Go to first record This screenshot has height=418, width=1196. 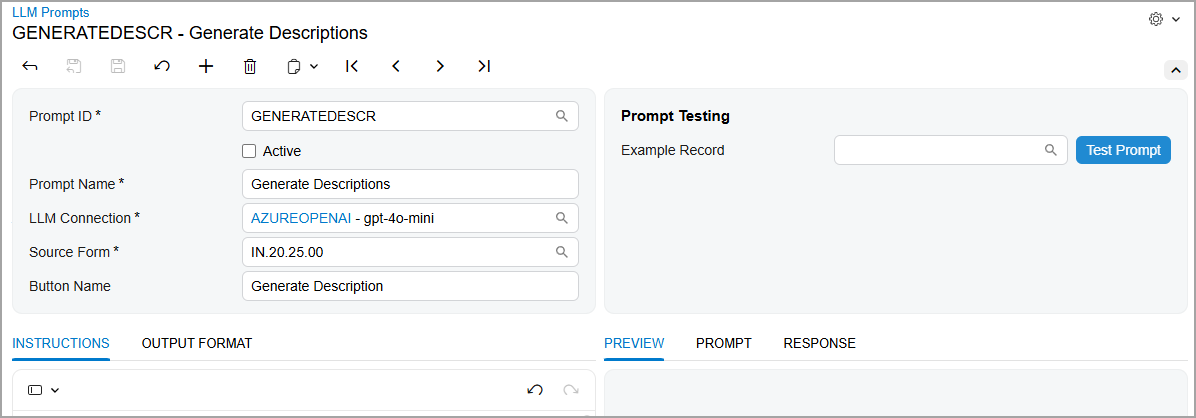352,67
